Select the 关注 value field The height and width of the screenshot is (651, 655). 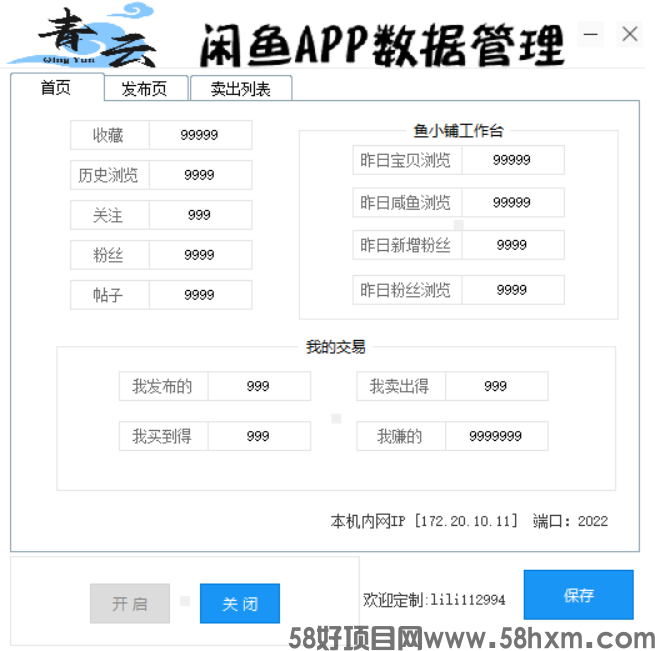coord(200,215)
